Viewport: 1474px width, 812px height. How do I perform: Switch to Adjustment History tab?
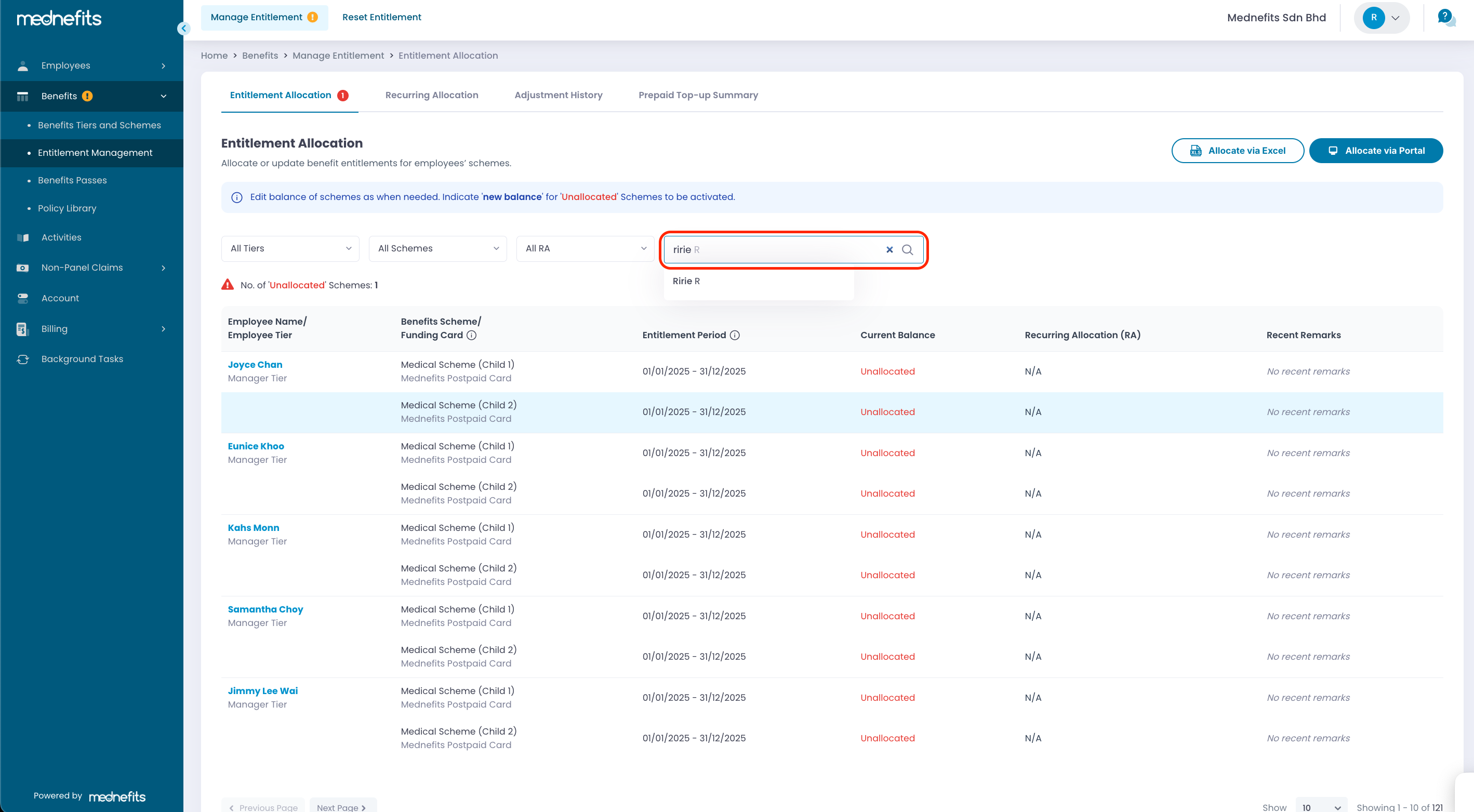(558, 95)
